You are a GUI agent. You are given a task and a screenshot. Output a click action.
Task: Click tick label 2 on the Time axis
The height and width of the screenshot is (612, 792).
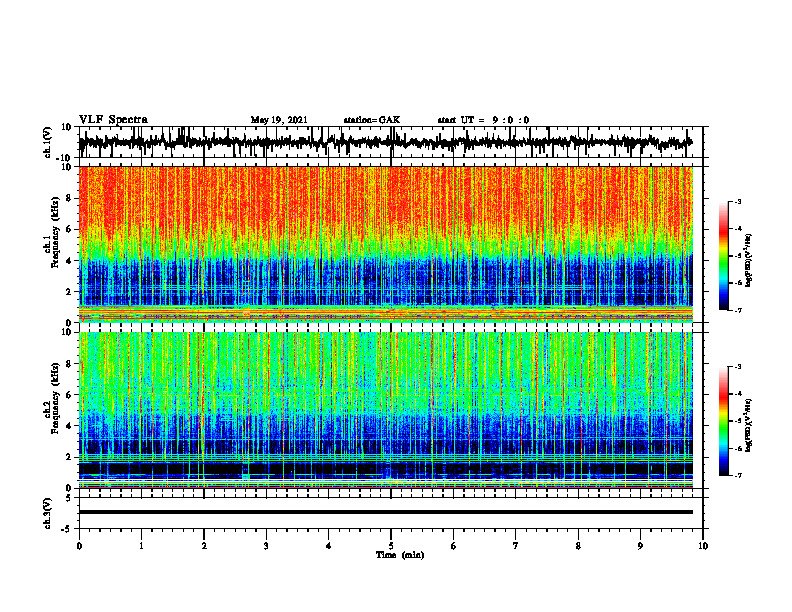click(204, 546)
